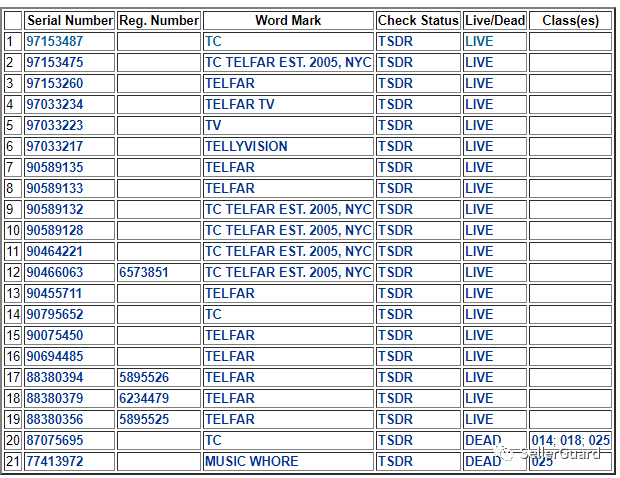The image size is (620, 478).
Task: Open serial number 90464221 link
Action: 55,251
